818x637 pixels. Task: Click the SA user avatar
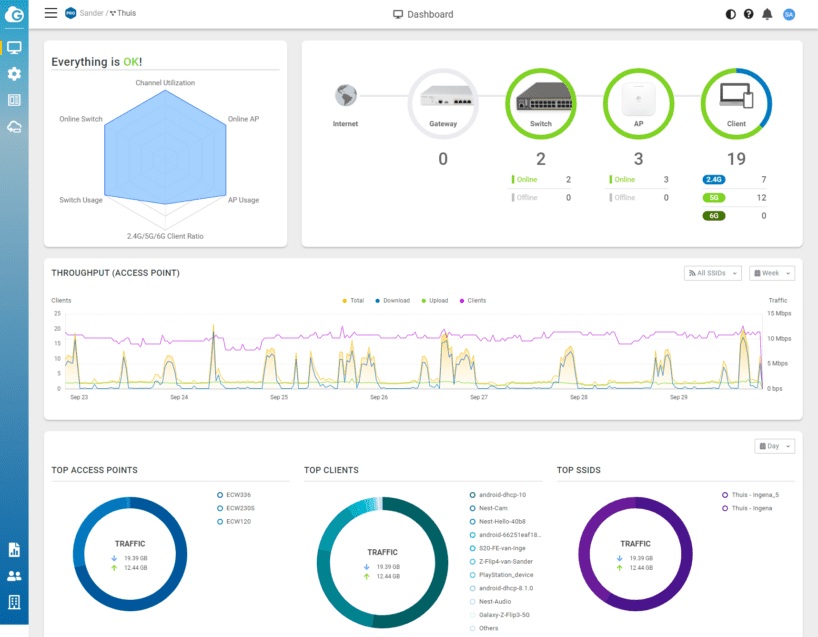point(789,14)
